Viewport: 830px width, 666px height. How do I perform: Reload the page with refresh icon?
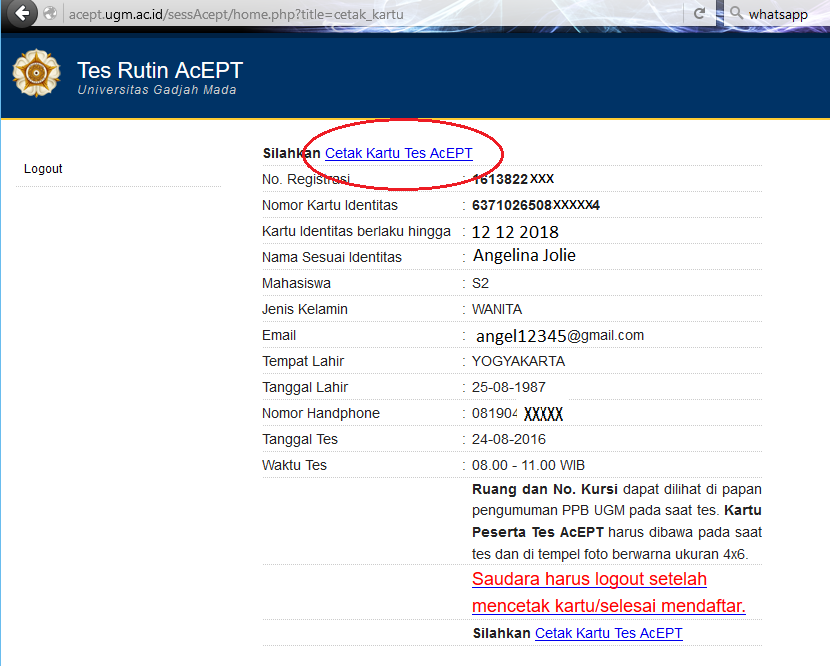pyautogui.click(x=699, y=13)
